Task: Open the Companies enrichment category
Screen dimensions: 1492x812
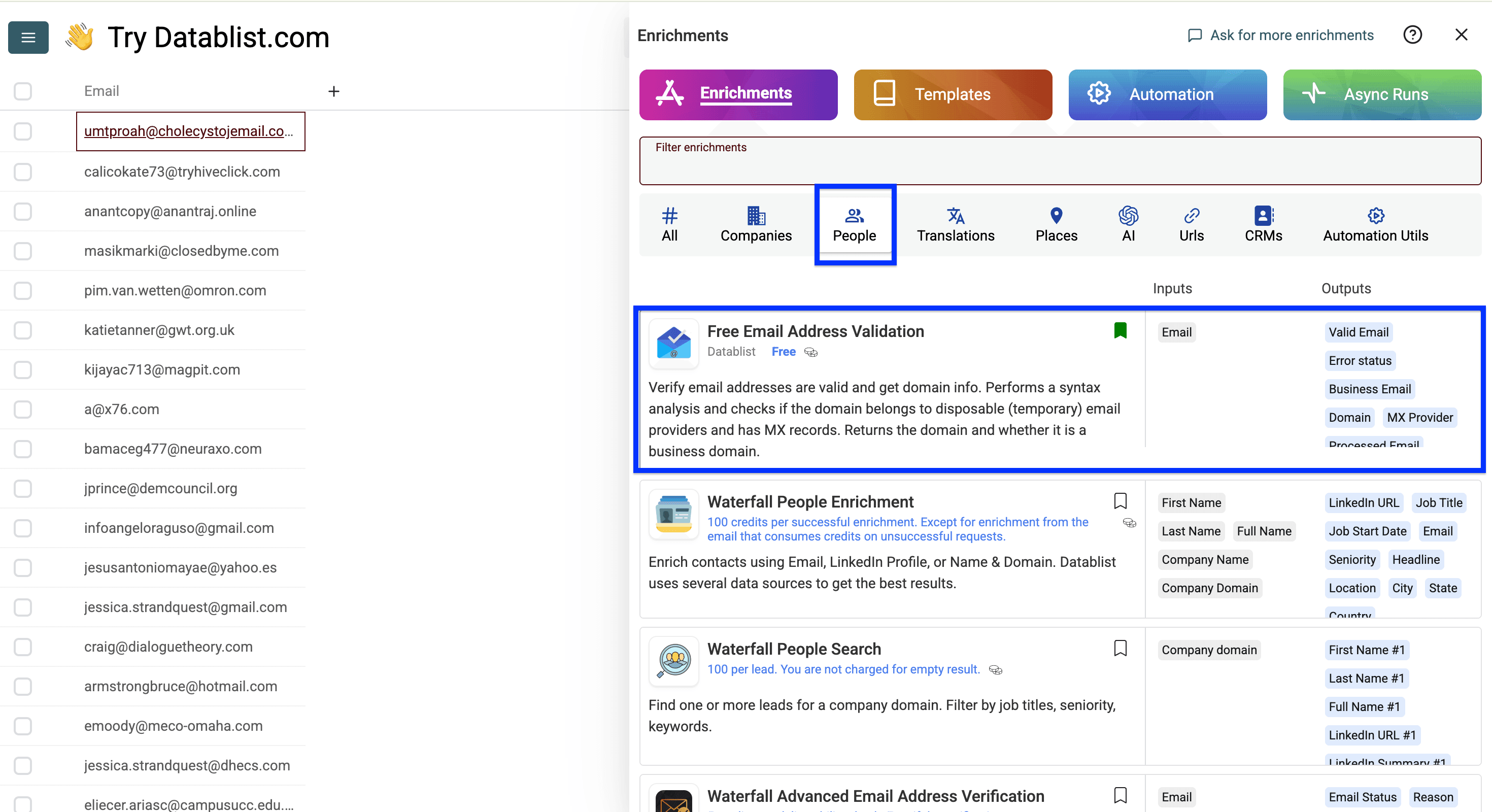Action: pyautogui.click(x=756, y=225)
